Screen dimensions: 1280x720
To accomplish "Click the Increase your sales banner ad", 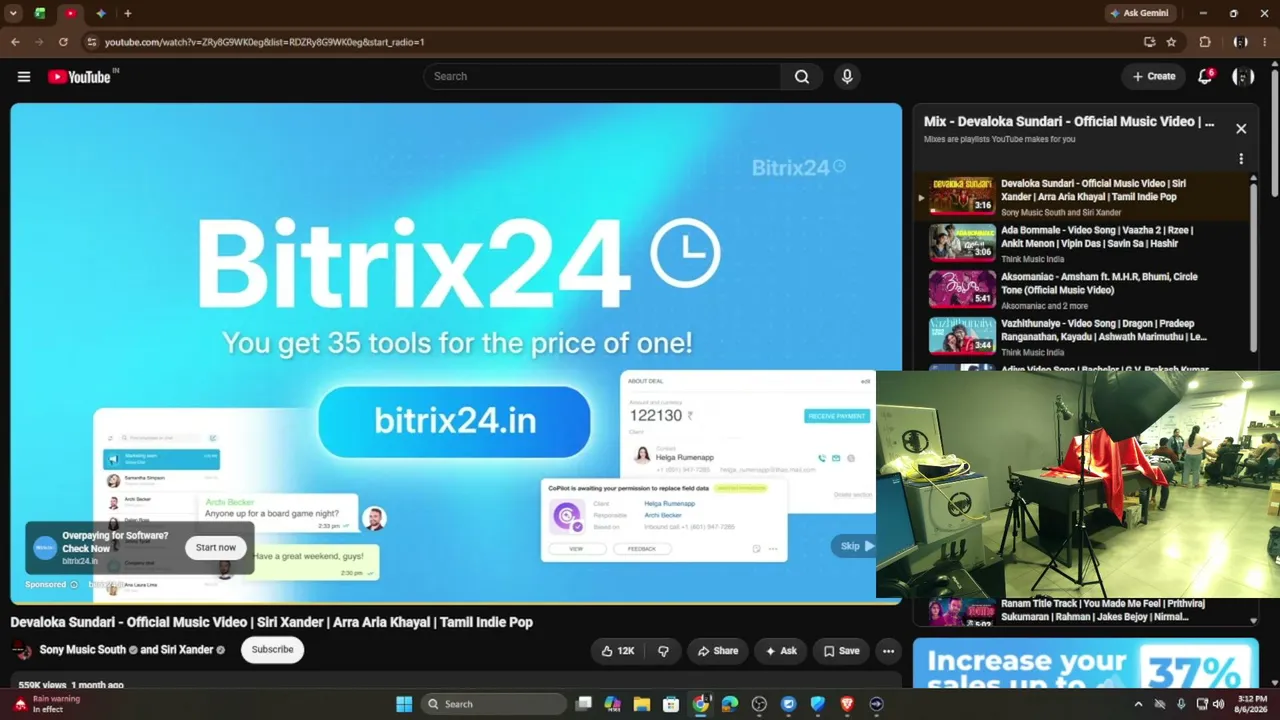I will (x=1085, y=665).
